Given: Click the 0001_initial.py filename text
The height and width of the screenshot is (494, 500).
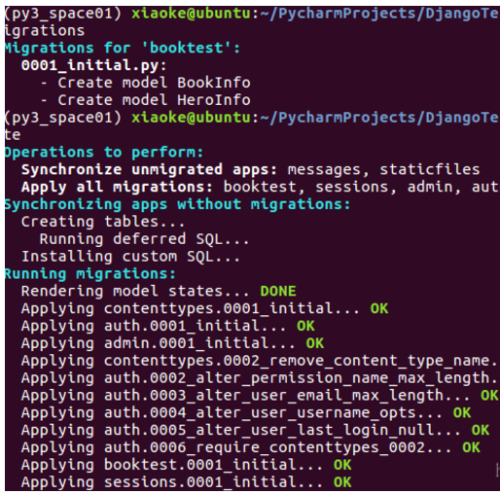Looking at the screenshot, I should click(x=94, y=65).
